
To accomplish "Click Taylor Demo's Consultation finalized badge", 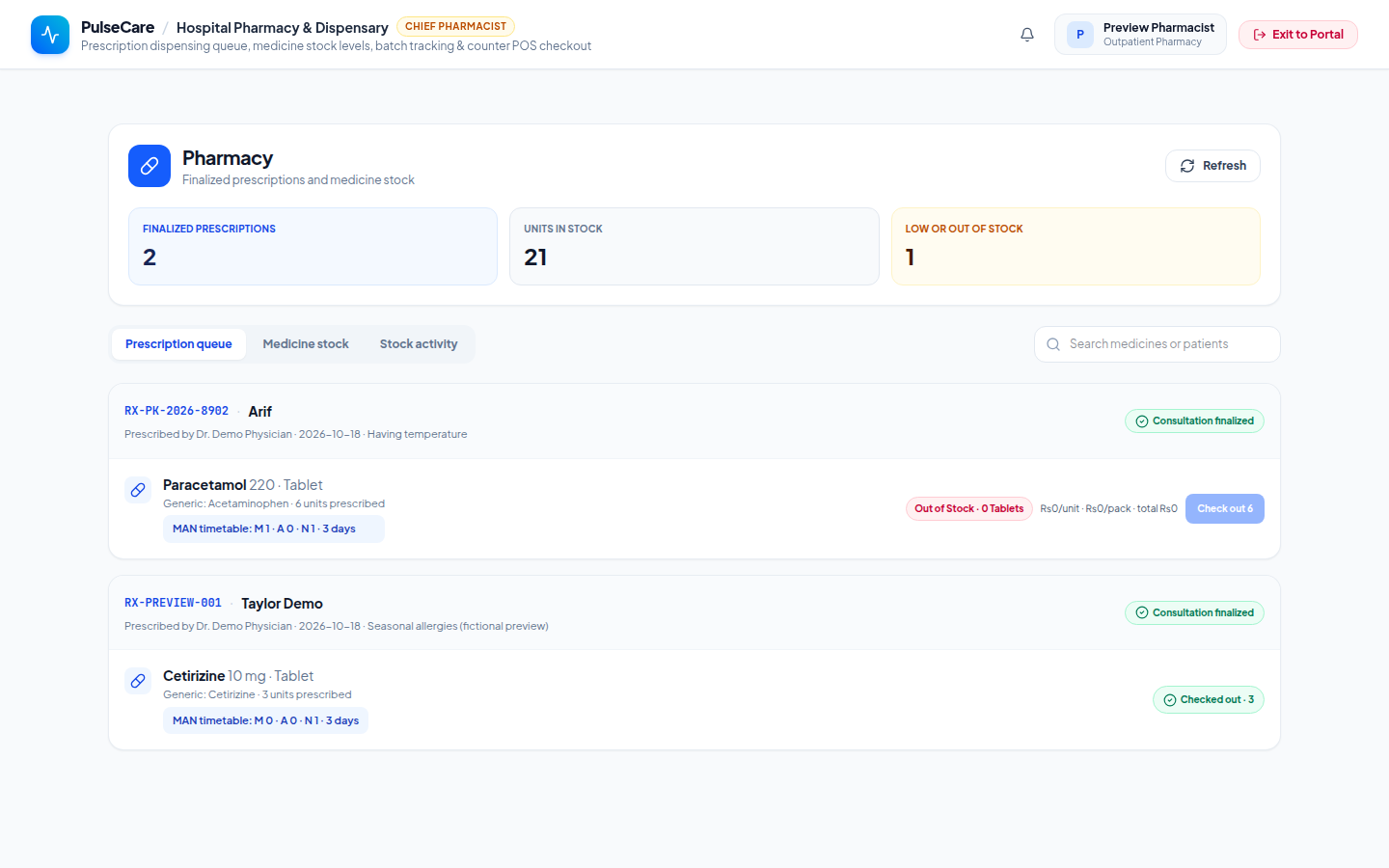I will pyautogui.click(x=1194, y=613).
